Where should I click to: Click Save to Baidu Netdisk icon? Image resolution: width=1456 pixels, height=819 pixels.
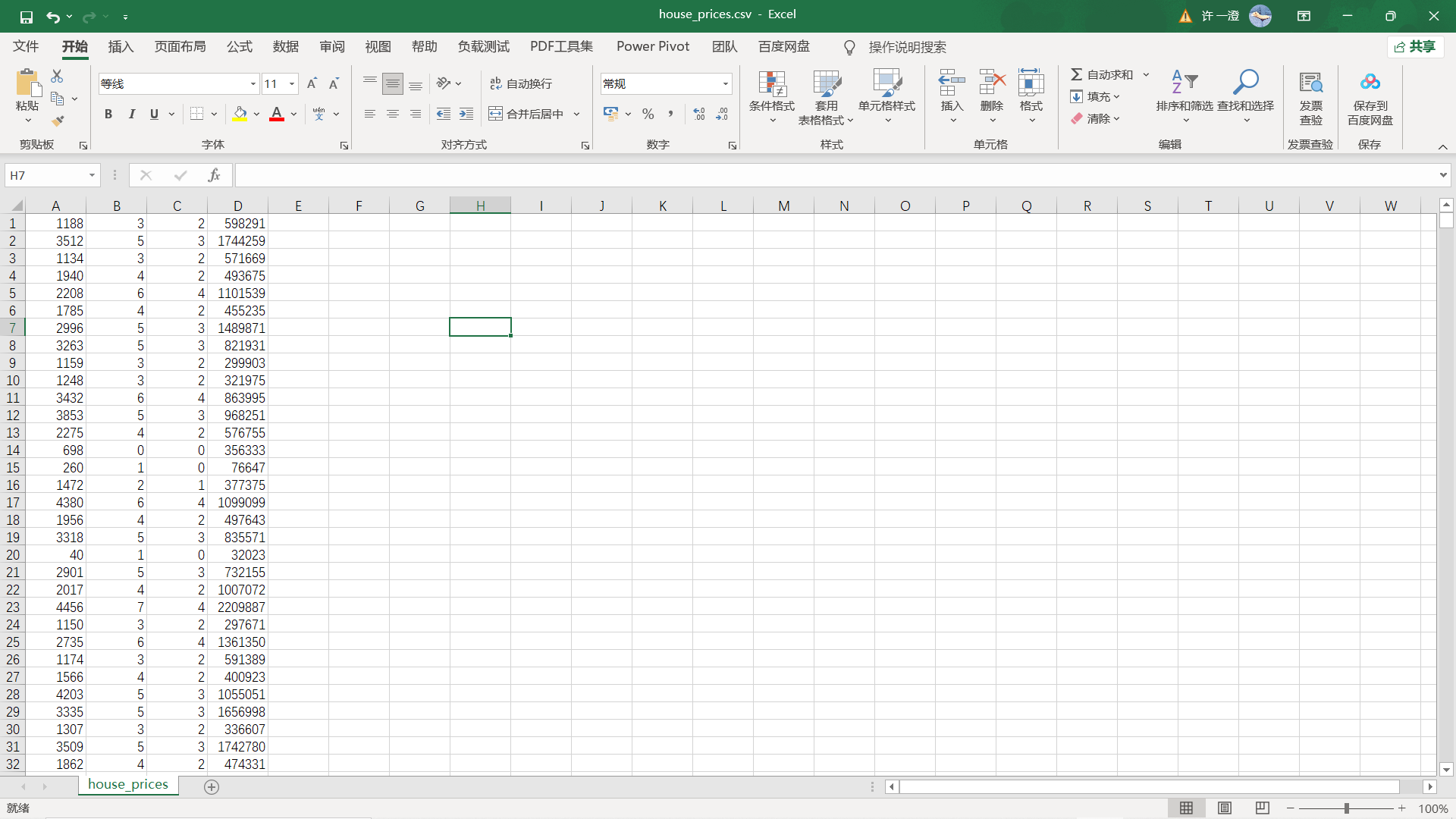(1370, 82)
